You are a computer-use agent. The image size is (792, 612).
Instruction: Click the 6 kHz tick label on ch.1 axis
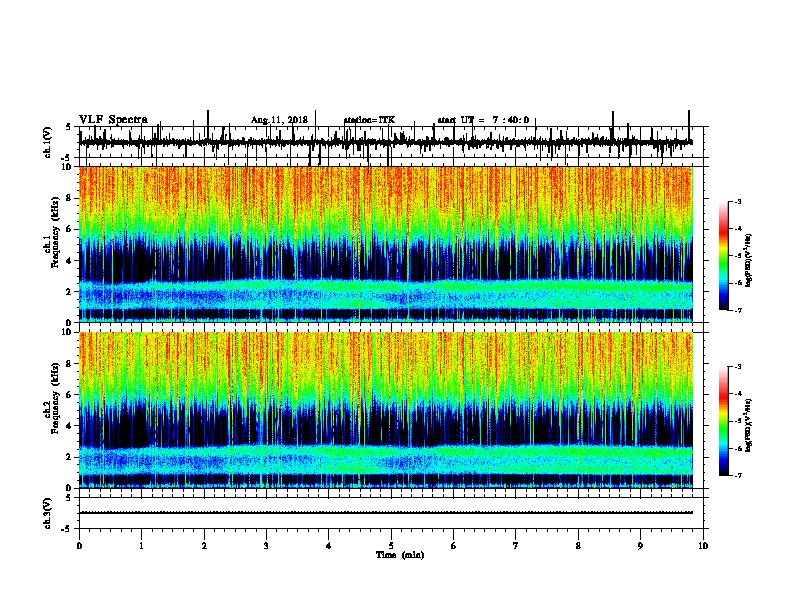pos(71,229)
